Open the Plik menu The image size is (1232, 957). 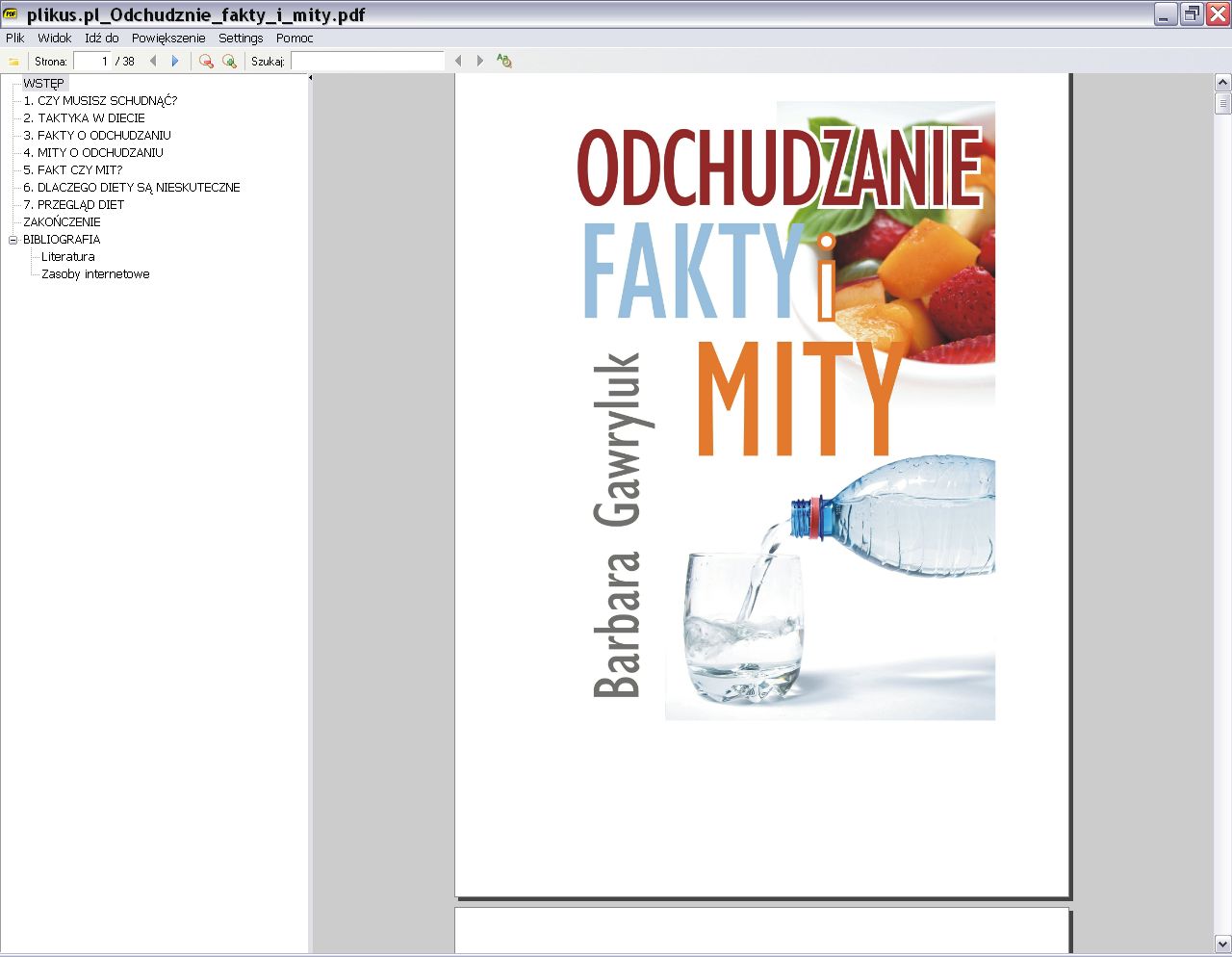(13, 39)
